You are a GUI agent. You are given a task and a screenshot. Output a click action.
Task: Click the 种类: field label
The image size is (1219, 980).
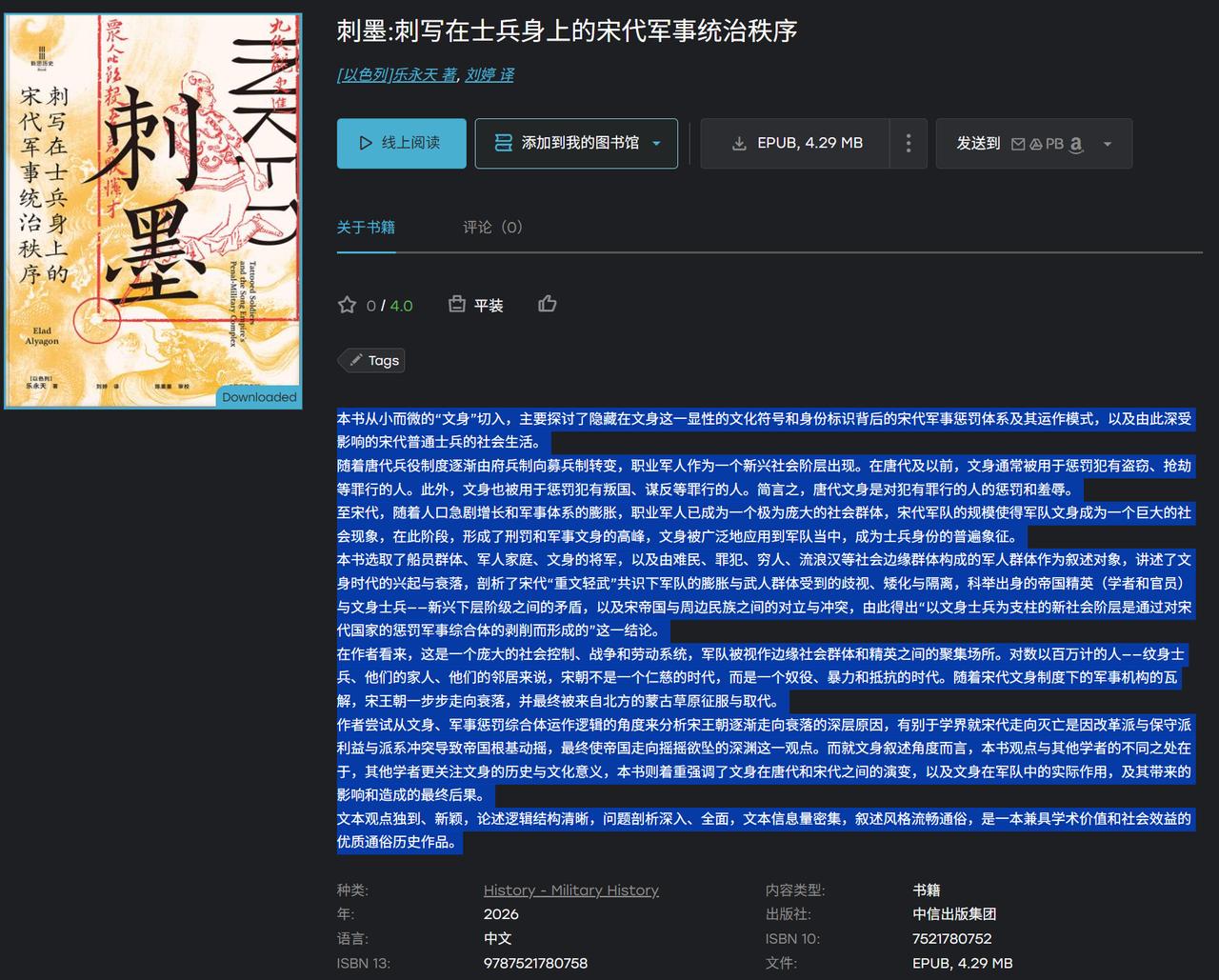(352, 890)
